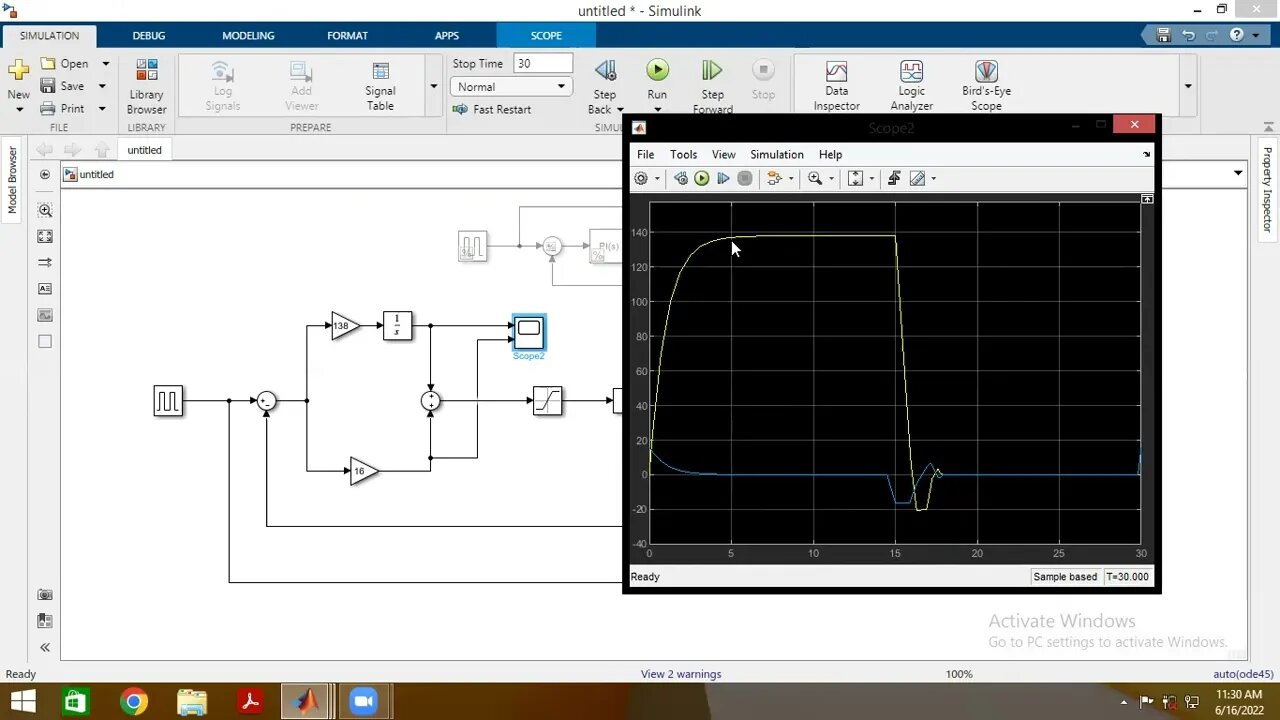Open the Scope View menu
The height and width of the screenshot is (720, 1280).
(x=723, y=154)
